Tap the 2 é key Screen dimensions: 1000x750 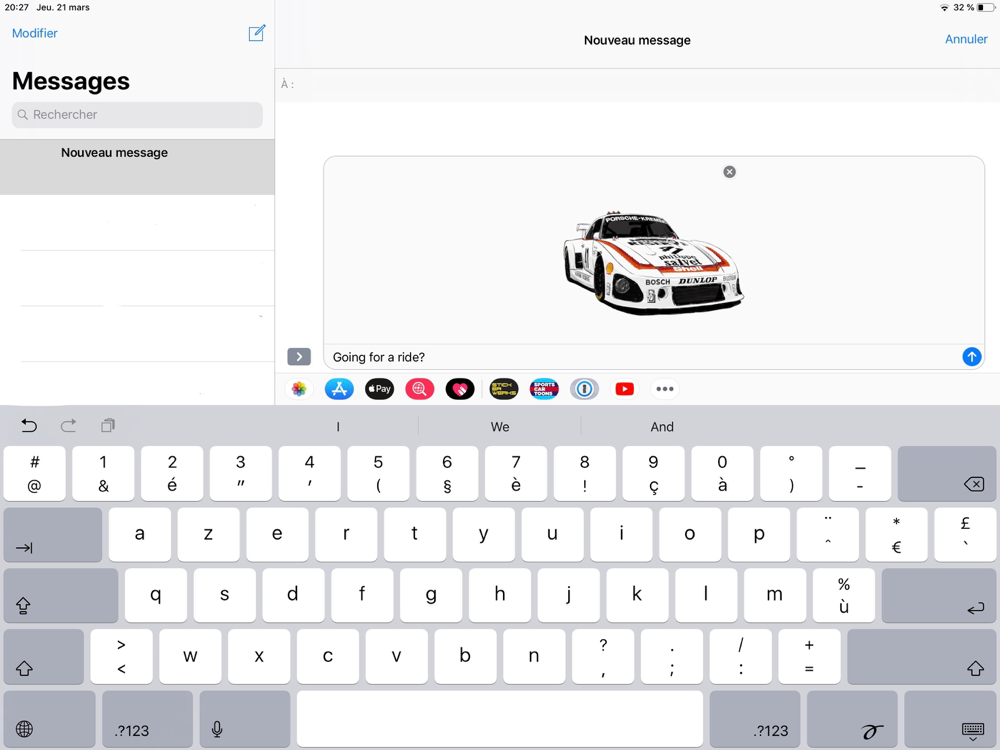point(172,474)
